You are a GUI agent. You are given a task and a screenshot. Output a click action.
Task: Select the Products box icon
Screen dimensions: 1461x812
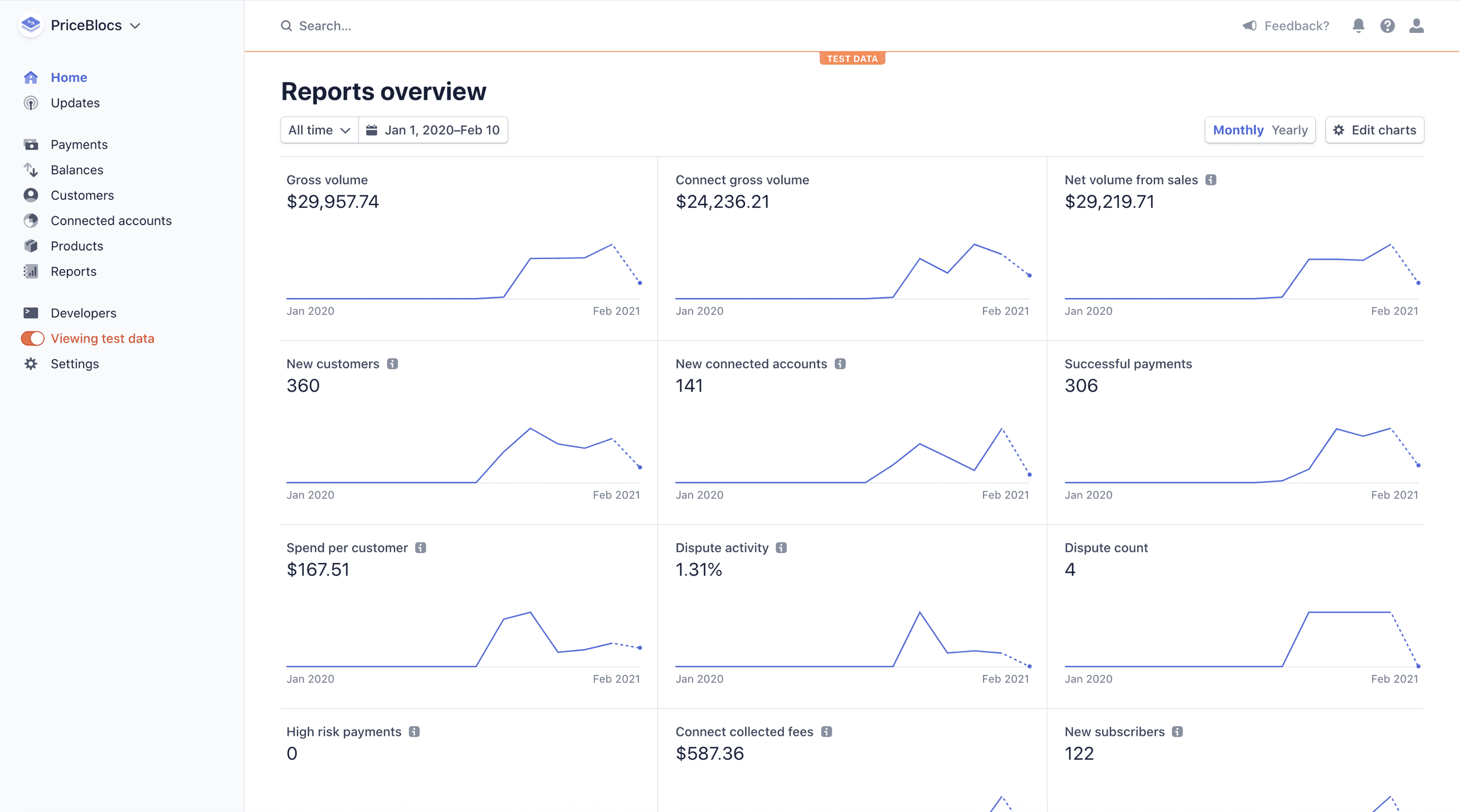click(31, 246)
